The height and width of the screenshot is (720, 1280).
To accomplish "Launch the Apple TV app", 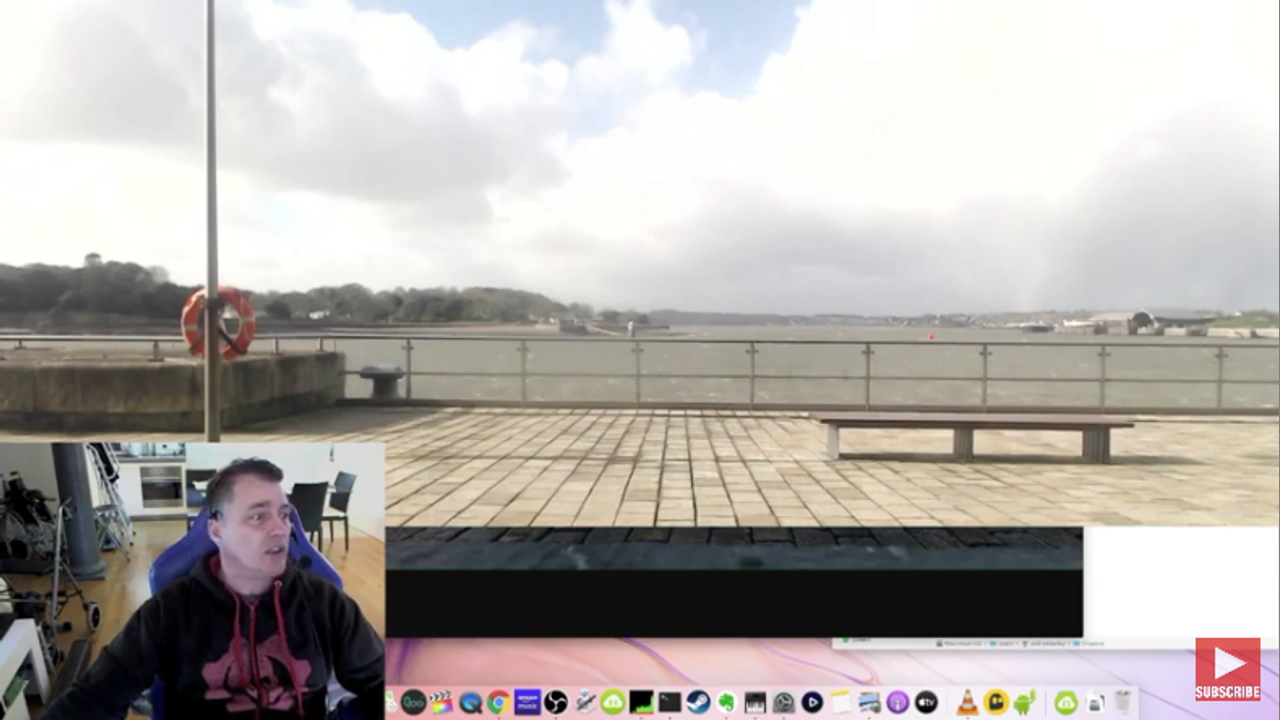I will 926,702.
